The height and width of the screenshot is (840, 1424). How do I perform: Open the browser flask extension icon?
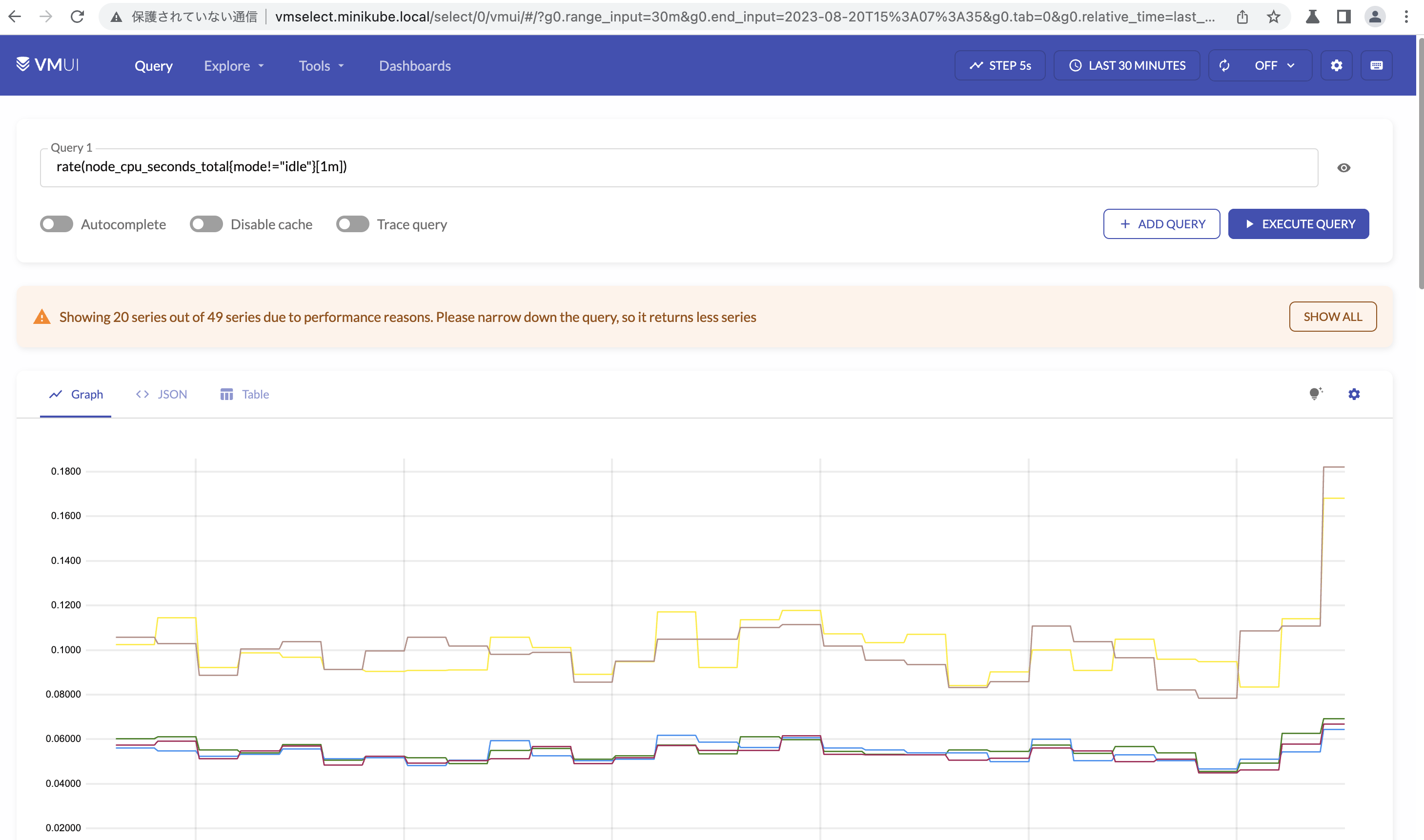(x=1312, y=17)
